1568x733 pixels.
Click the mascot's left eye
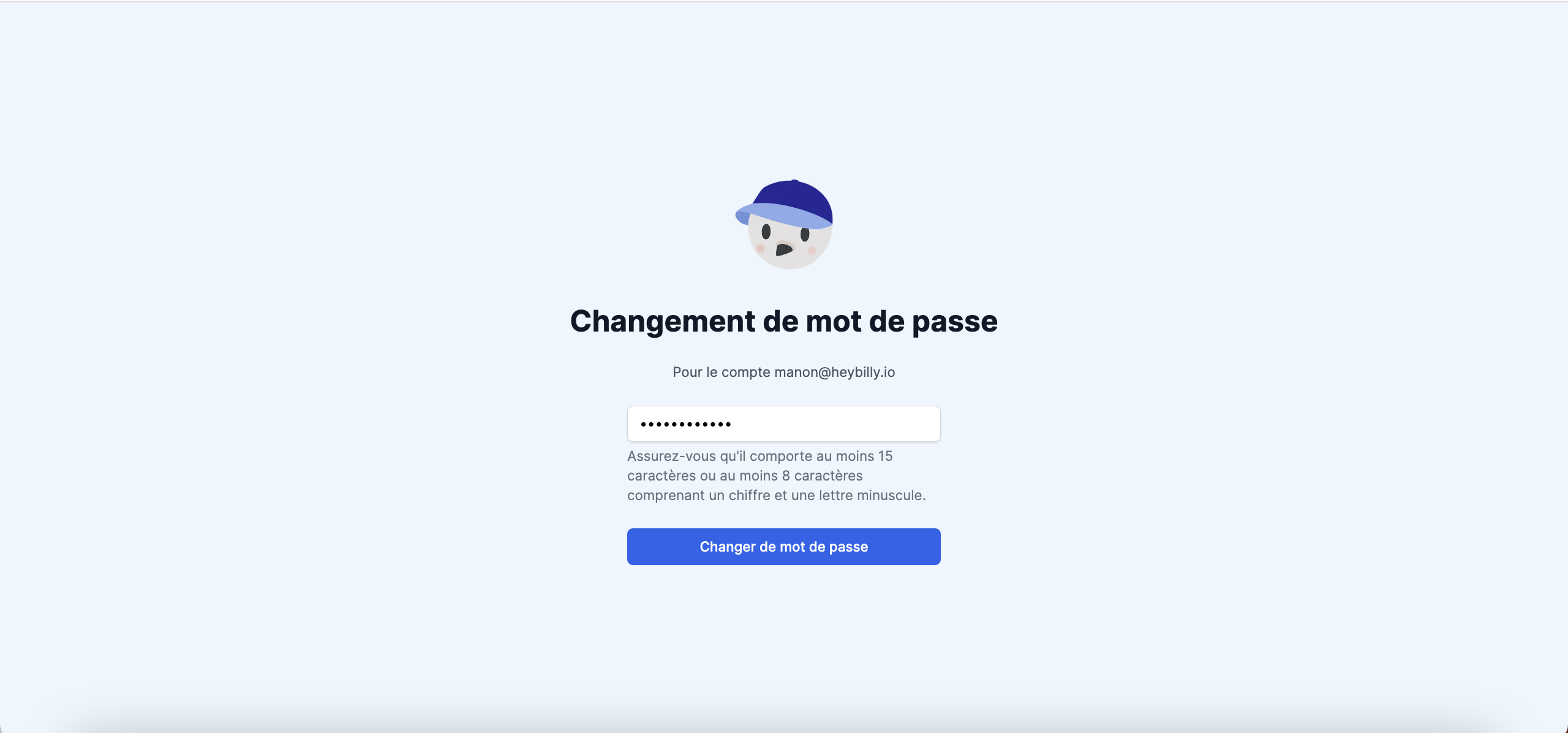[x=766, y=232]
